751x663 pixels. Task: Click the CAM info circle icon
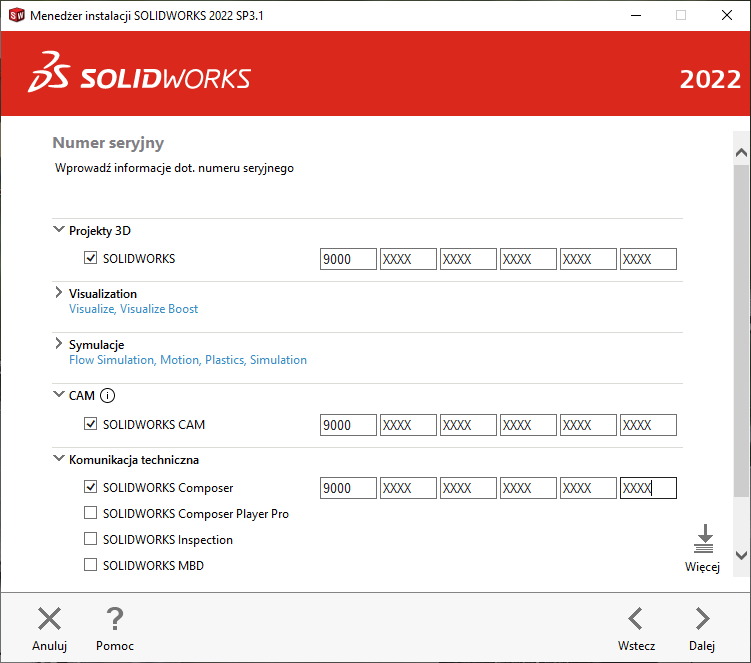point(107,396)
